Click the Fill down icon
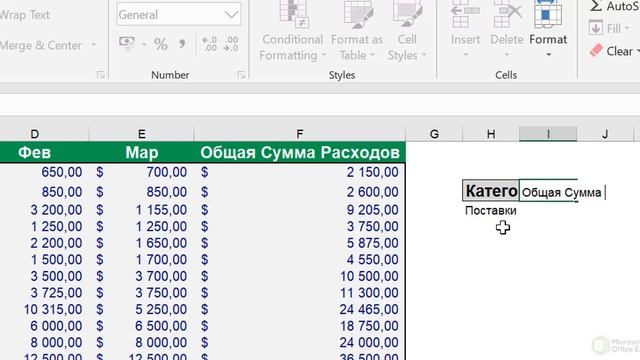Viewport: 640px width, 360px height. (596, 29)
